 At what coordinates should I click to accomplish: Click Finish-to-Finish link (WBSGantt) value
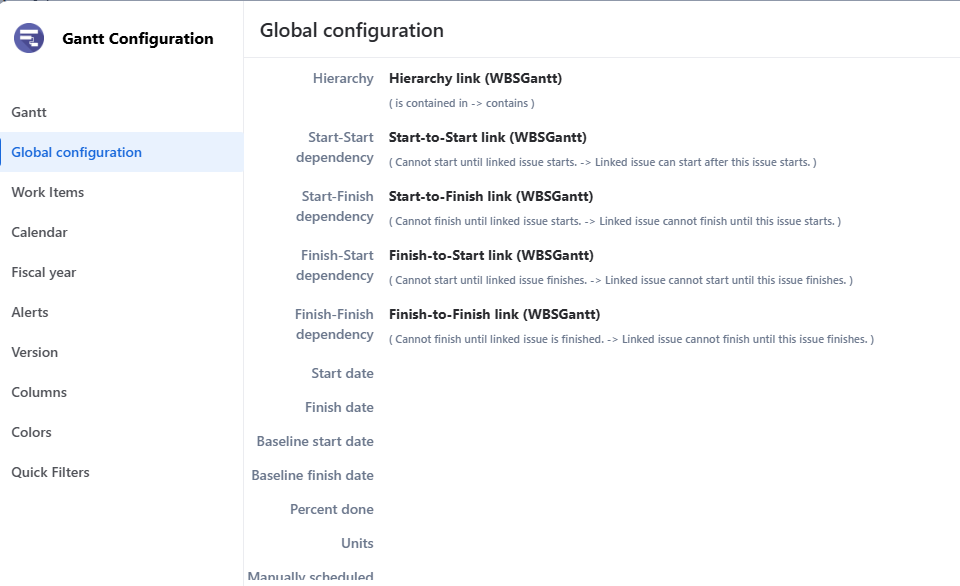coord(495,314)
